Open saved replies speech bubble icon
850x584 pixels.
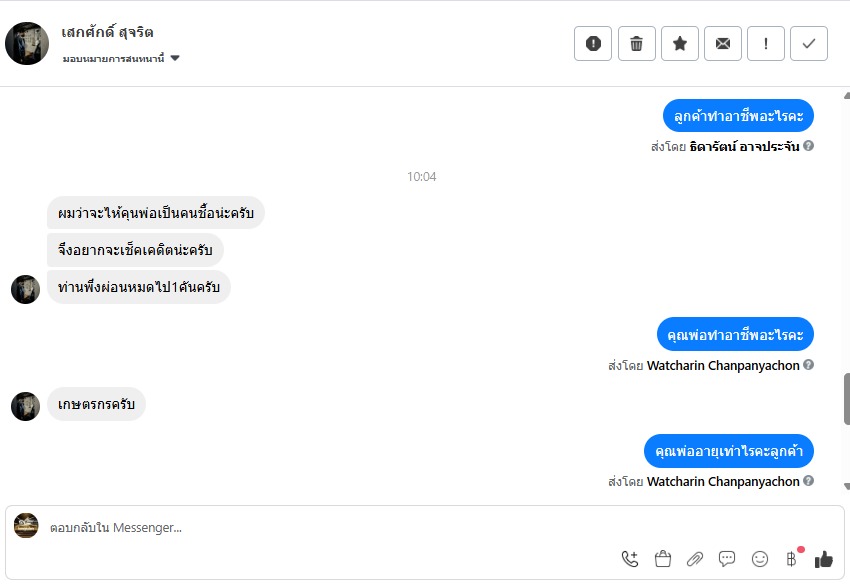click(x=727, y=559)
